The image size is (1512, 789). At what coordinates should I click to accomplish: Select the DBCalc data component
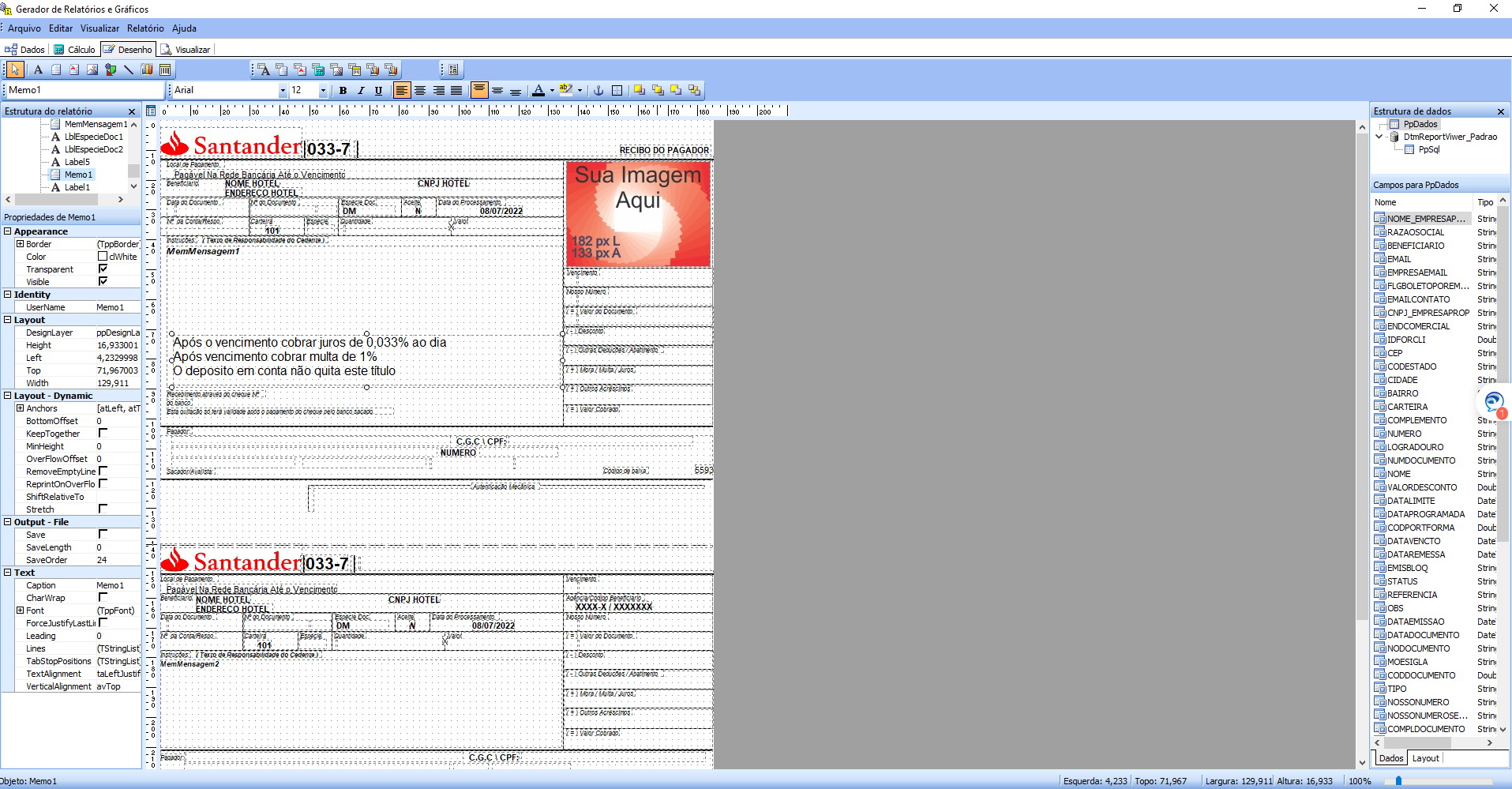click(318, 70)
